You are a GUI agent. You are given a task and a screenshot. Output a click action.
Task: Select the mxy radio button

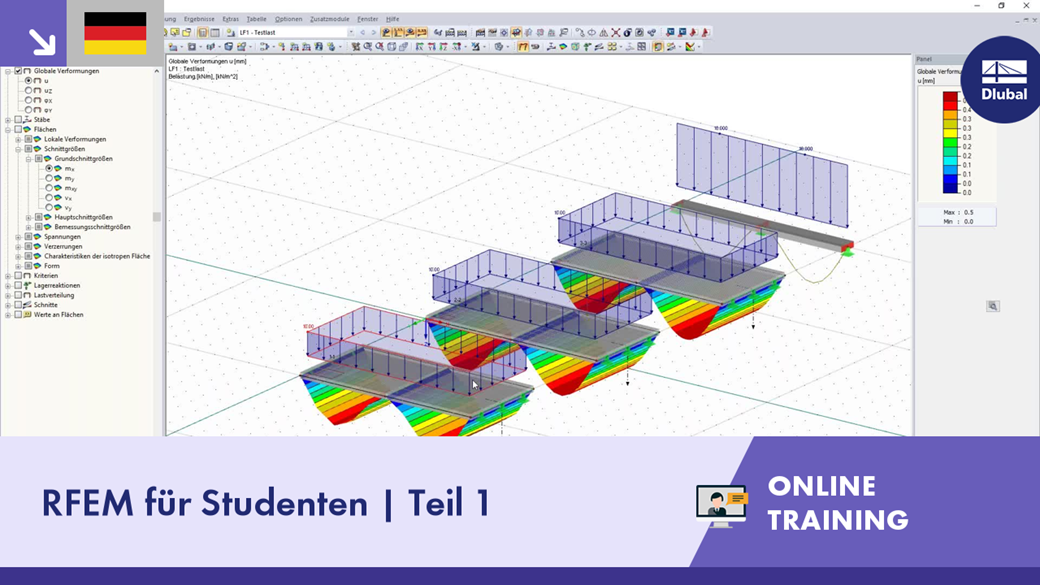click(x=49, y=188)
